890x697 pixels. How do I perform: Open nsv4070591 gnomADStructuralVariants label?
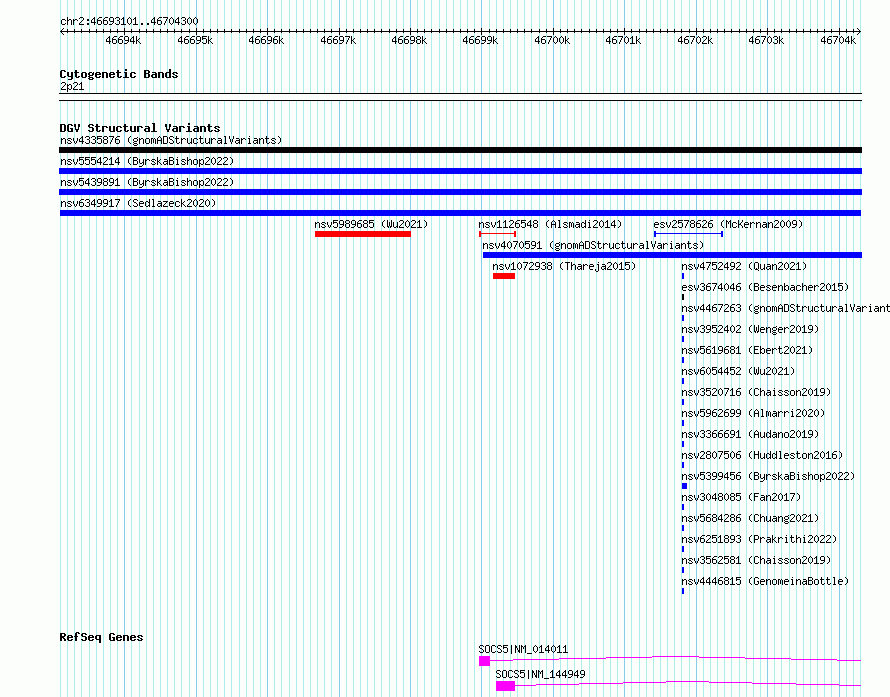pos(593,245)
